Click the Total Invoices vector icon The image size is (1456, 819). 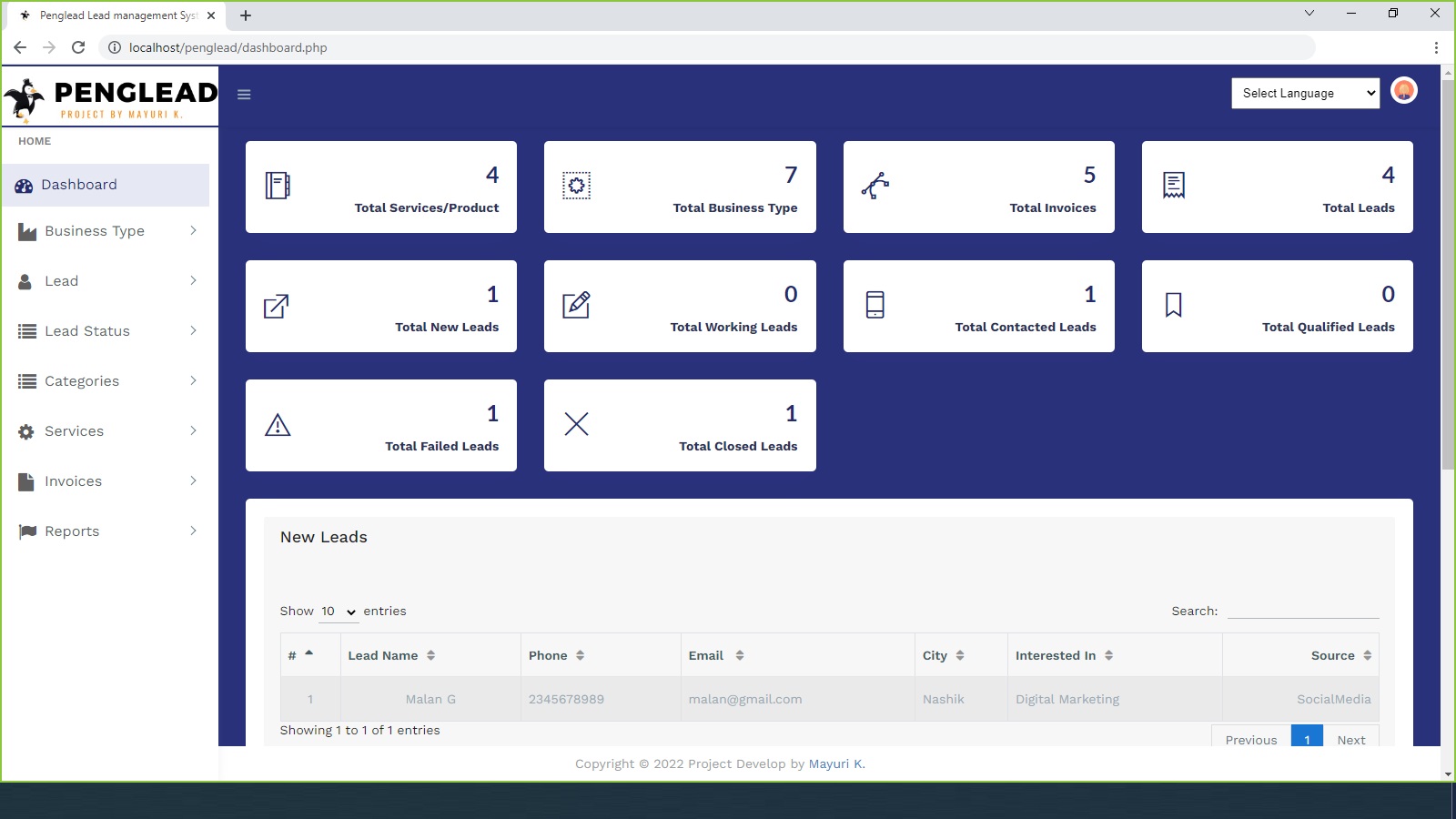[875, 186]
